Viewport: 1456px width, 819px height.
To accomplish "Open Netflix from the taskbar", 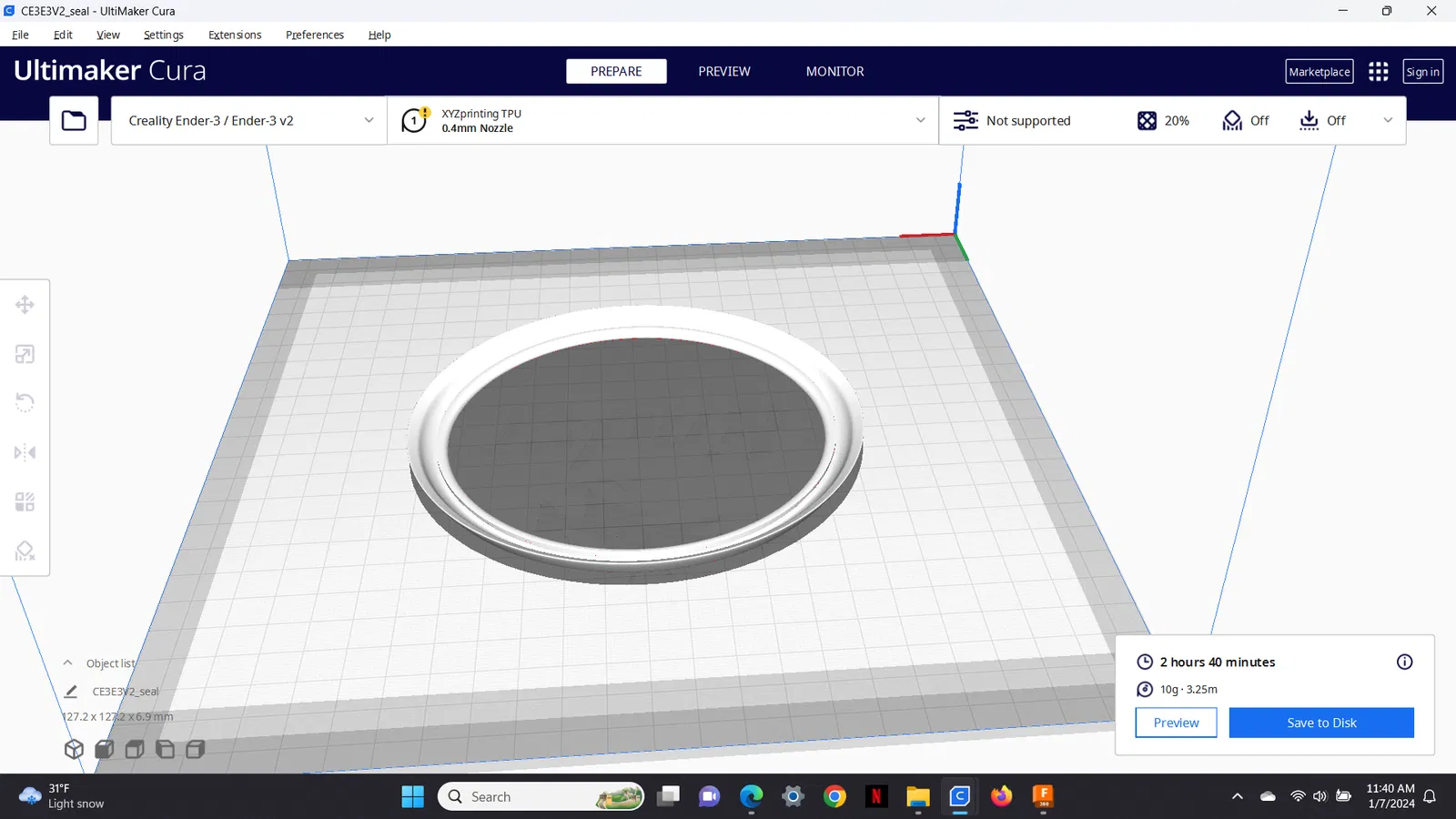I will pyautogui.click(x=876, y=797).
